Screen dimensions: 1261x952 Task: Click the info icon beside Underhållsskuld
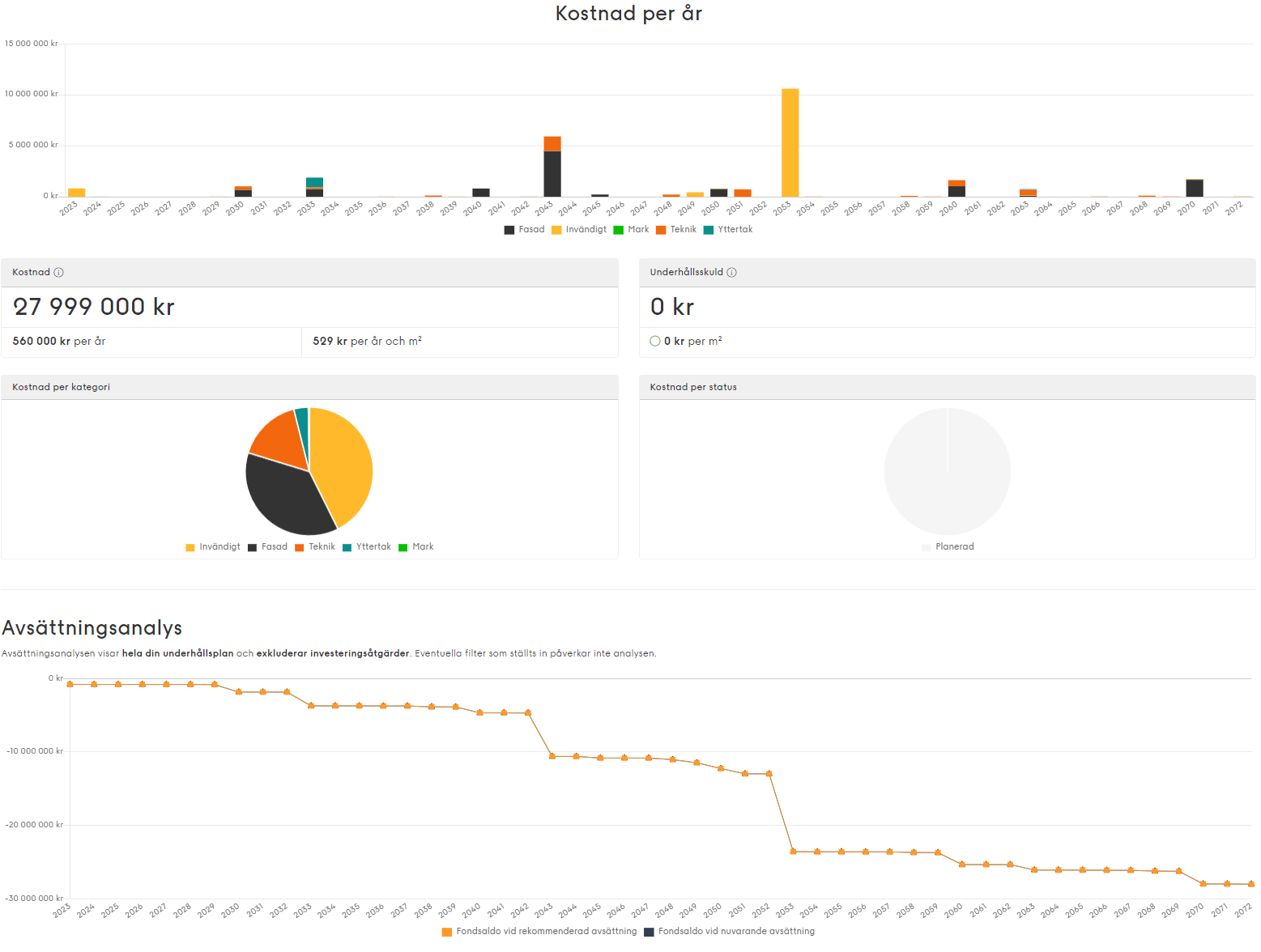coord(731,273)
